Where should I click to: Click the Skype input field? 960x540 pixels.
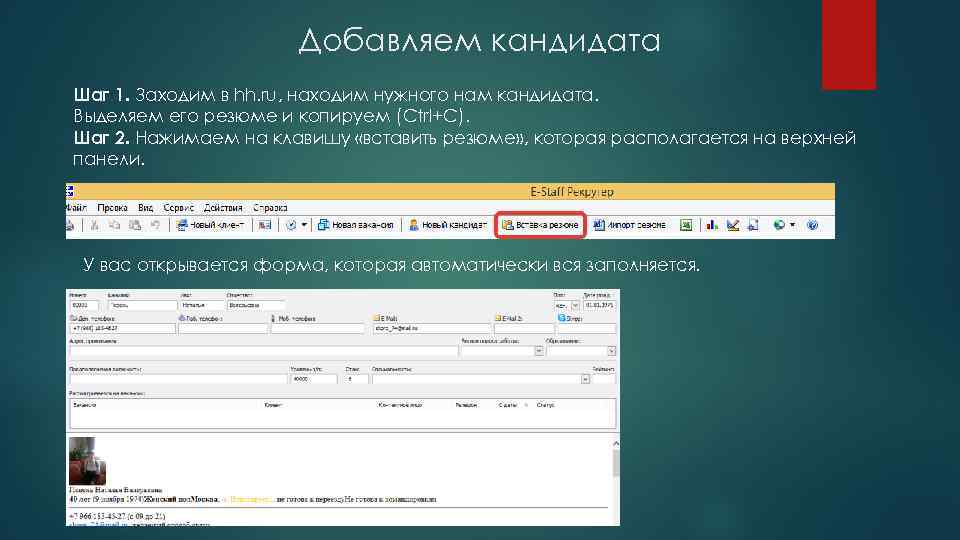pos(587,328)
